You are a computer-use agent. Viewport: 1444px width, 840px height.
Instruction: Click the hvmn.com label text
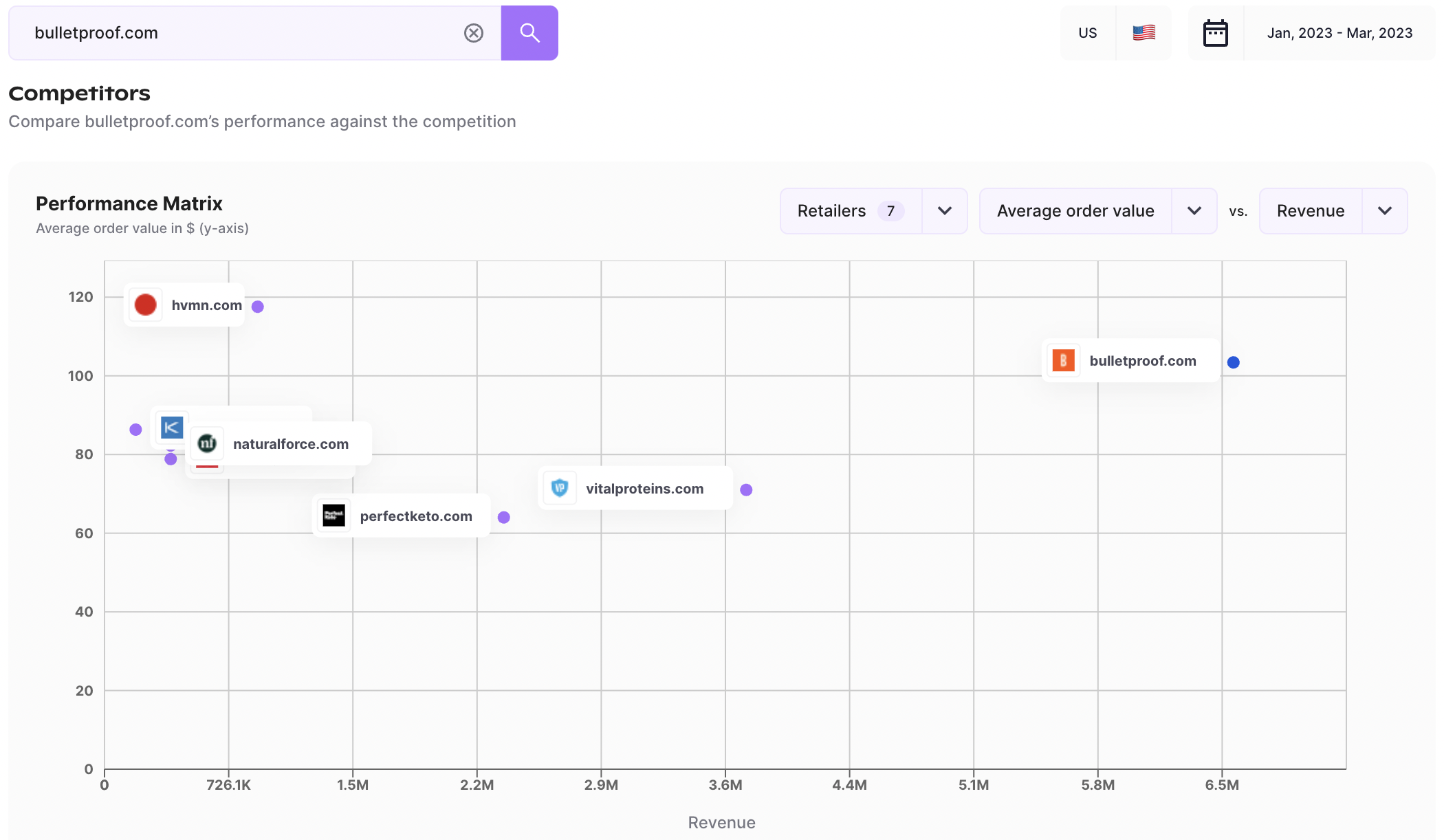click(206, 305)
